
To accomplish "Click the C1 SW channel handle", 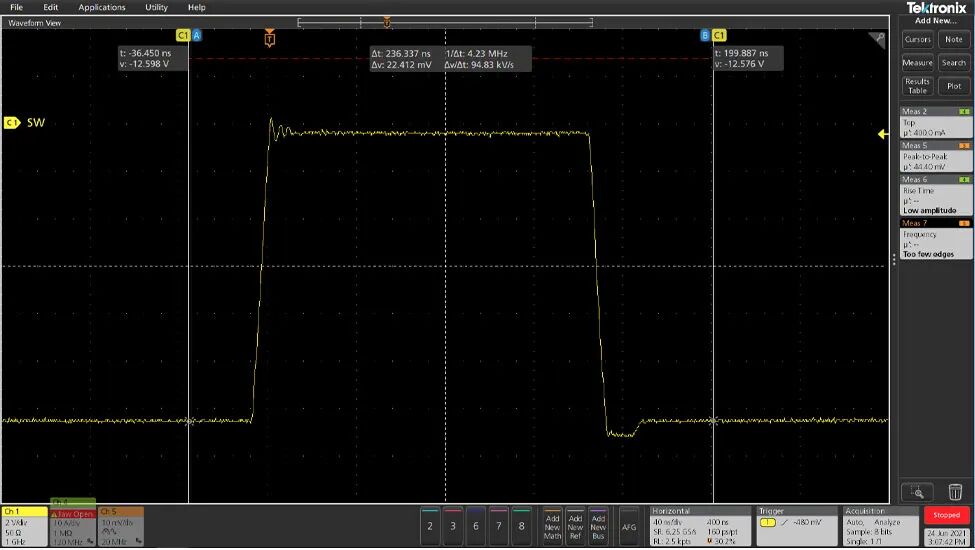I will click(x=12, y=123).
